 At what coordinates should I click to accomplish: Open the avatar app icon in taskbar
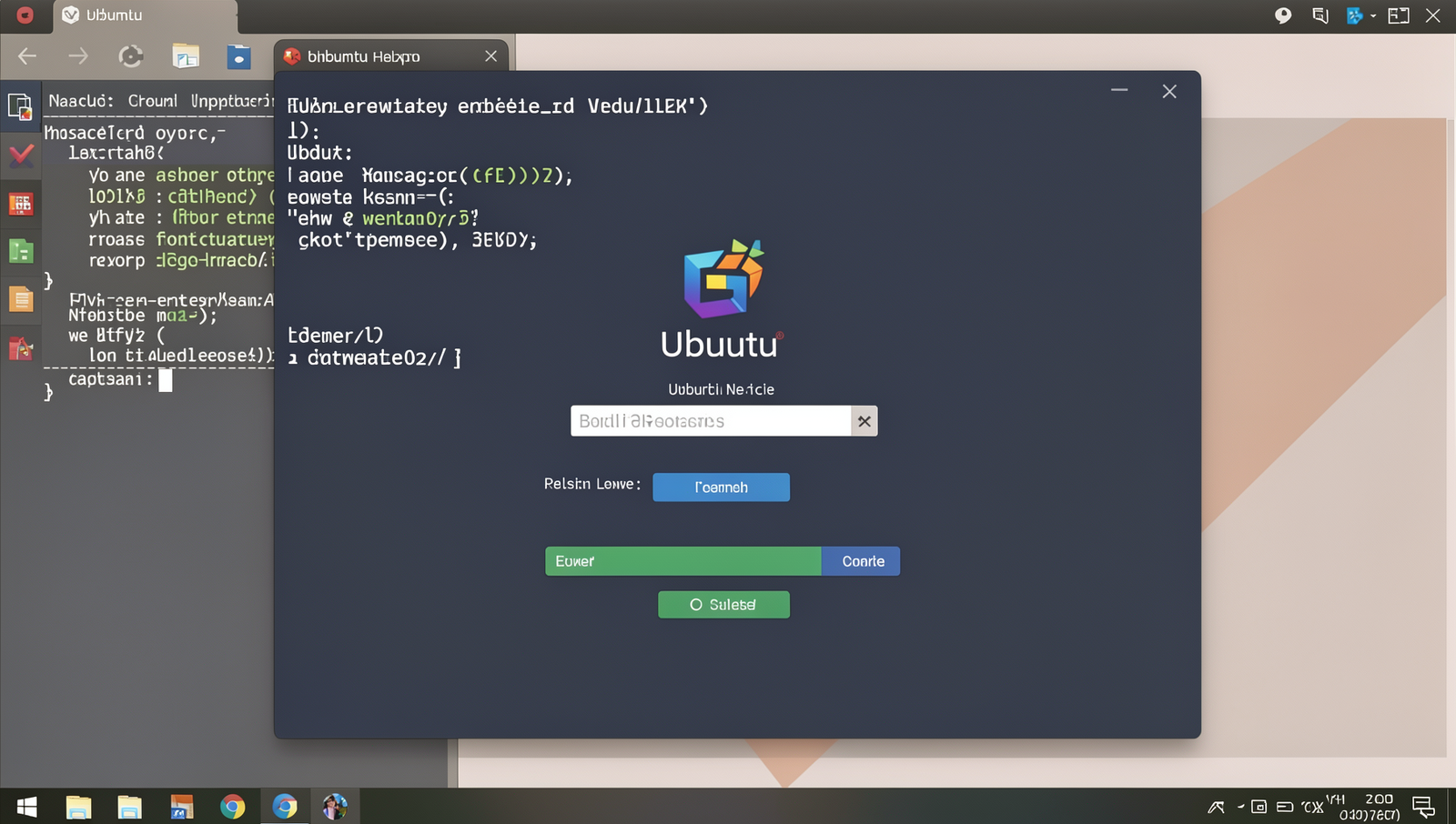335,807
